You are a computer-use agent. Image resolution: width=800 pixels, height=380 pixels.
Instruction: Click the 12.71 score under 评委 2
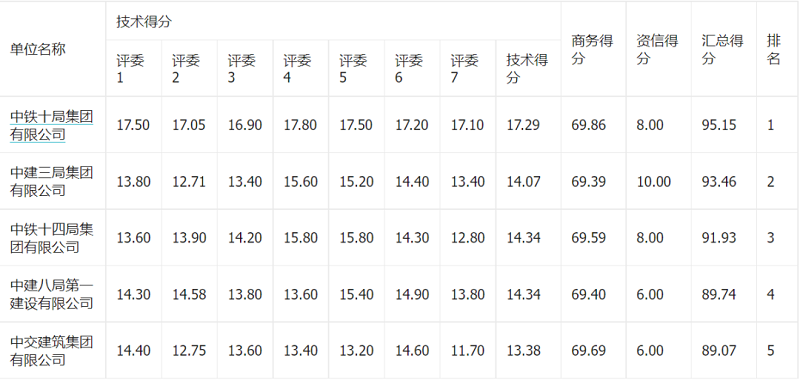189,182
